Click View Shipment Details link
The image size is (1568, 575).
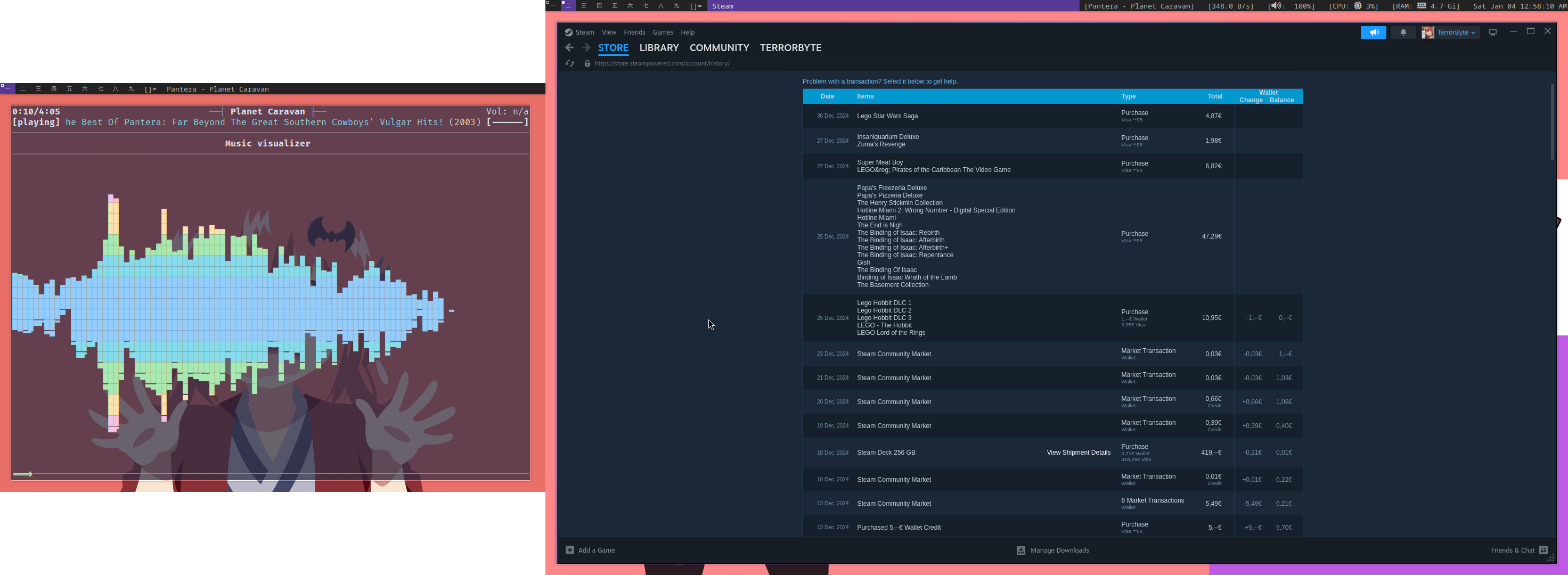pos(1078,453)
